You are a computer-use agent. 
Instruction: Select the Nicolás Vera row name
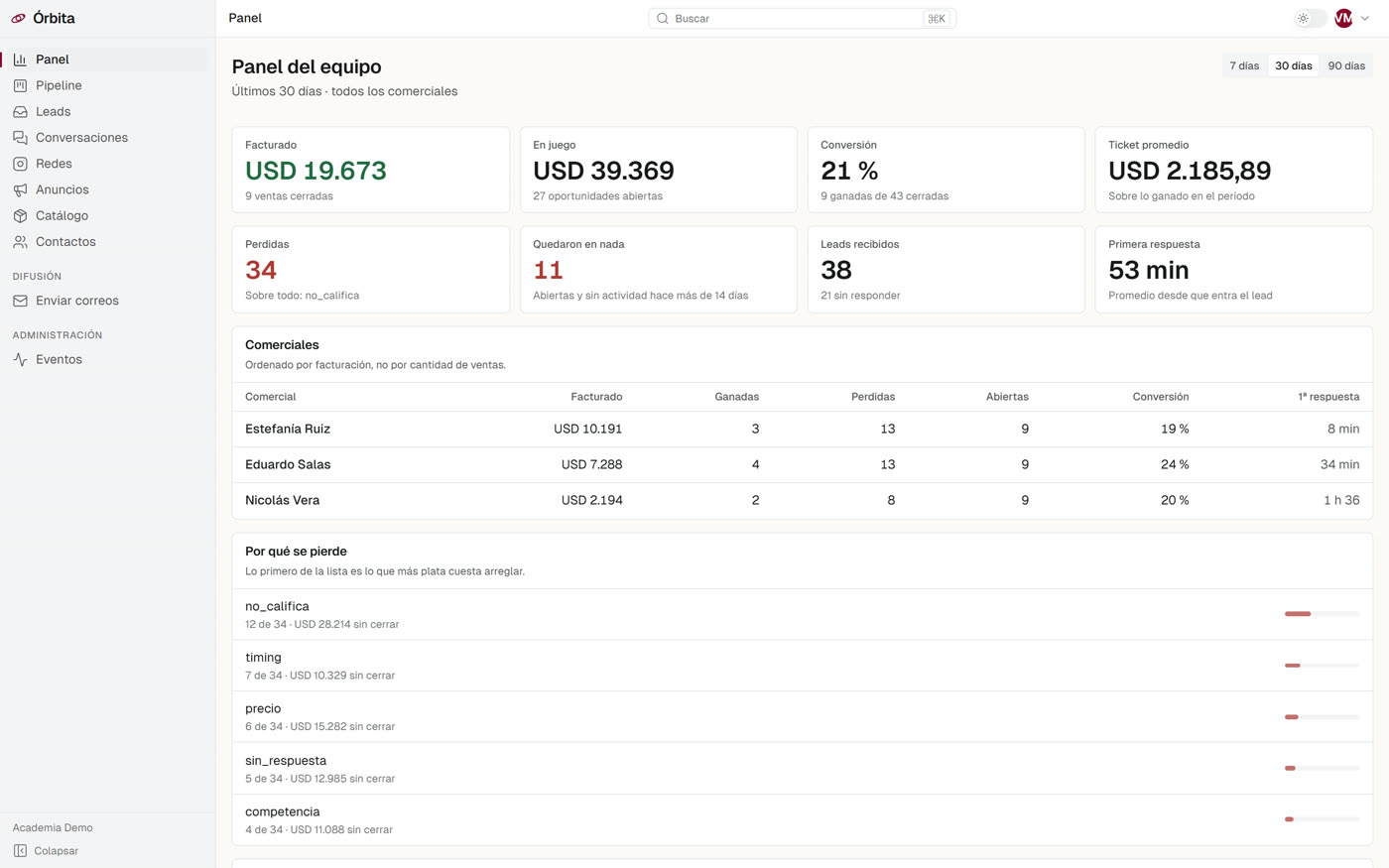click(283, 500)
